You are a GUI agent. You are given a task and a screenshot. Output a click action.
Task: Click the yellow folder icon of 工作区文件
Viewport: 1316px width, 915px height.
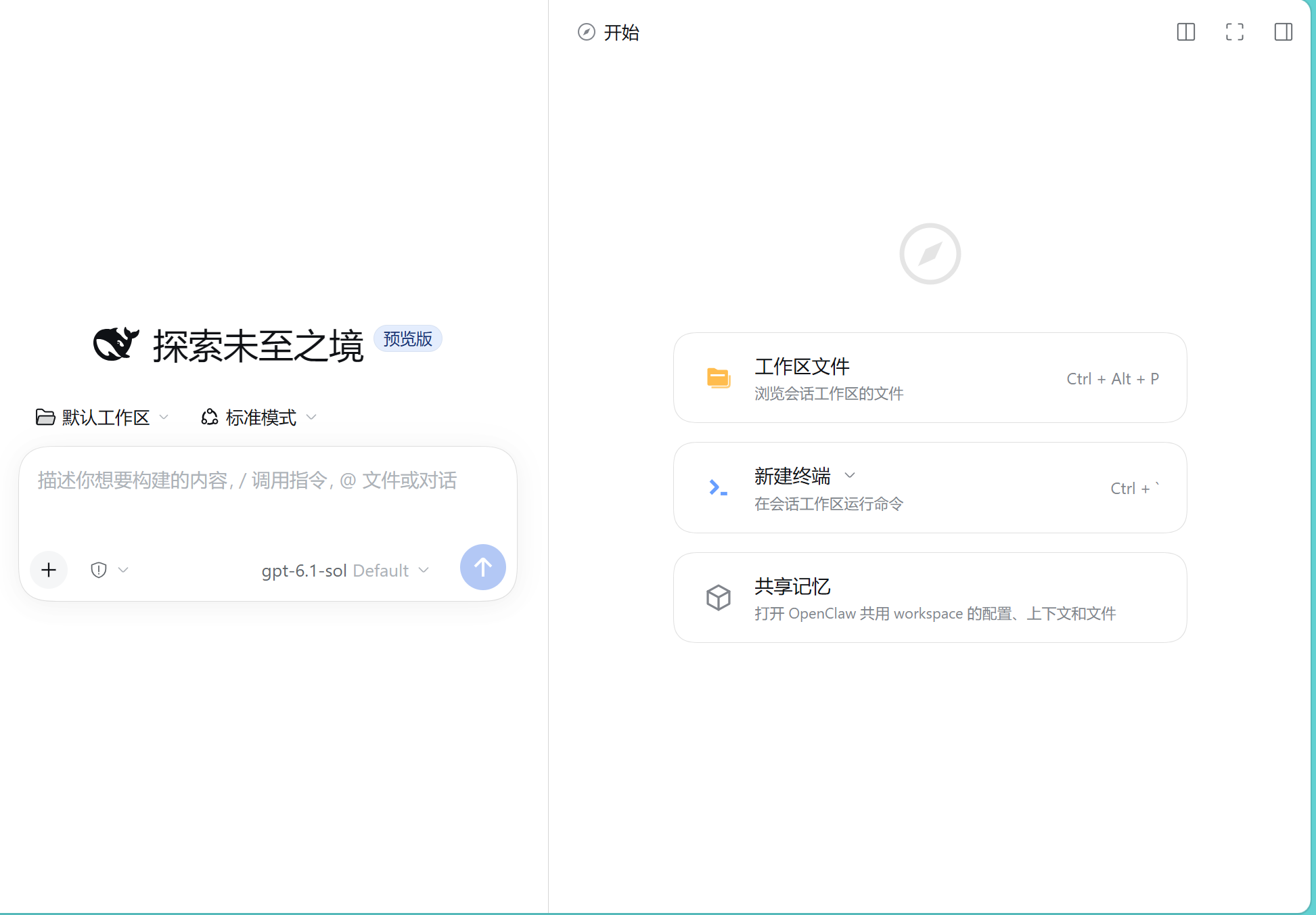pos(719,378)
